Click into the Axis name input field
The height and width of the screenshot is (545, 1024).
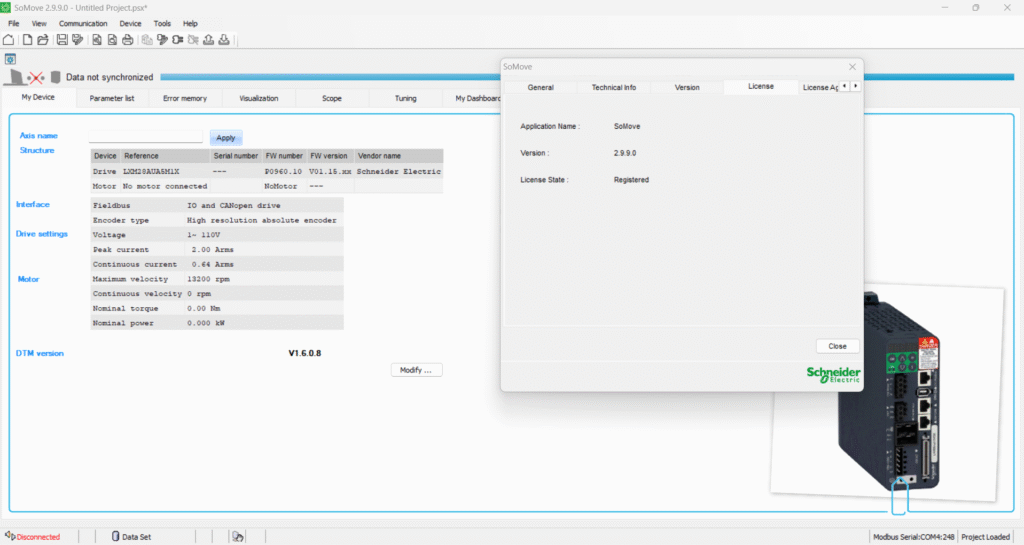(x=146, y=137)
